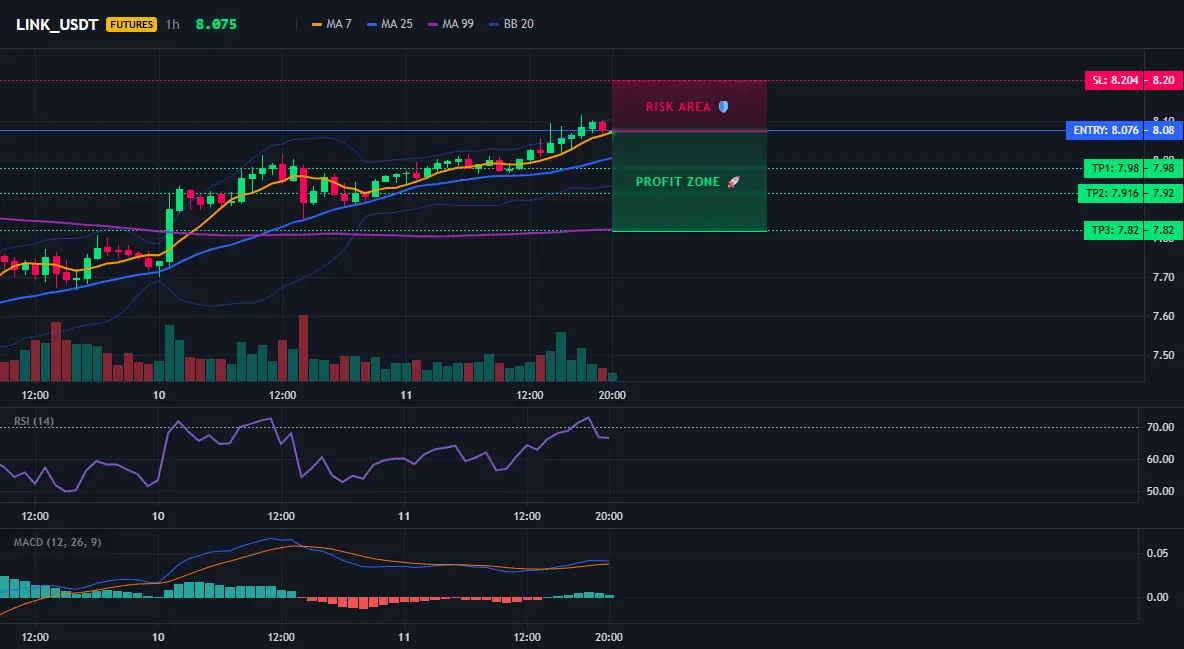The width and height of the screenshot is (1184, 649).
Task: Click the orange MA 7 legend marker
Action: coord(317,24)
